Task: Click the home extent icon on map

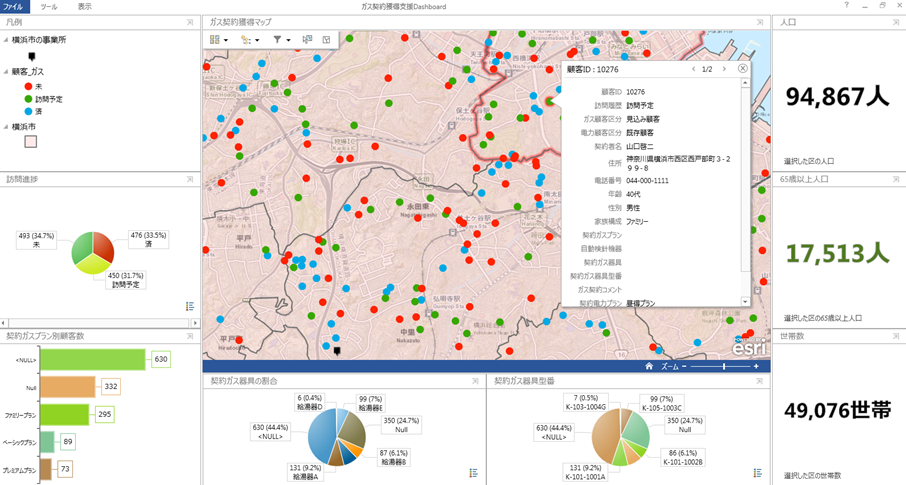Action: click(x=649, y=367)
